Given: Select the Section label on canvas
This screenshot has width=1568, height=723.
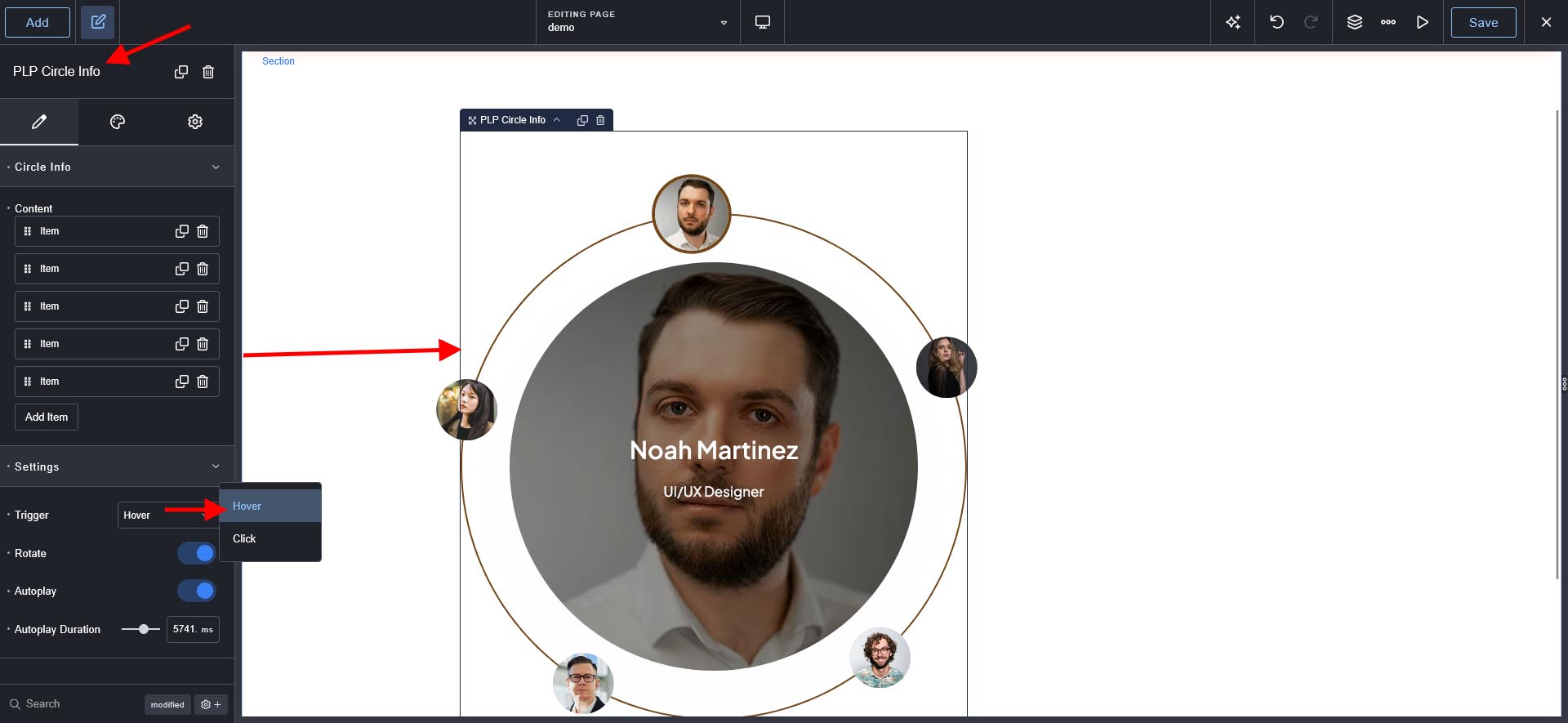Looking at the screenshot, I should point(278,61).
